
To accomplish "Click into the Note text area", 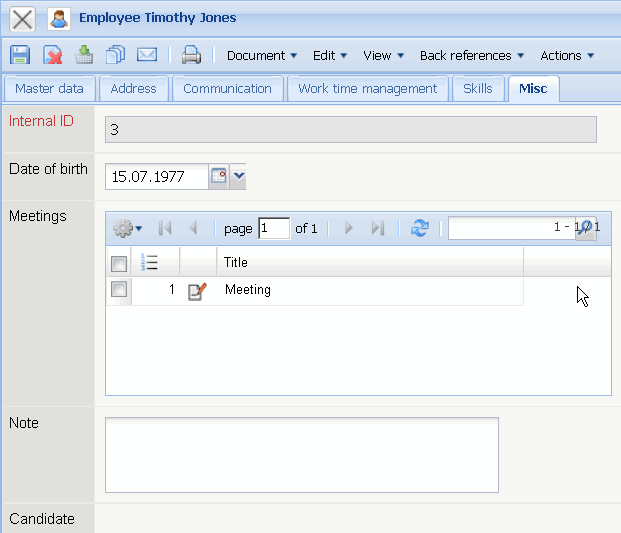I will pos(301,455).
